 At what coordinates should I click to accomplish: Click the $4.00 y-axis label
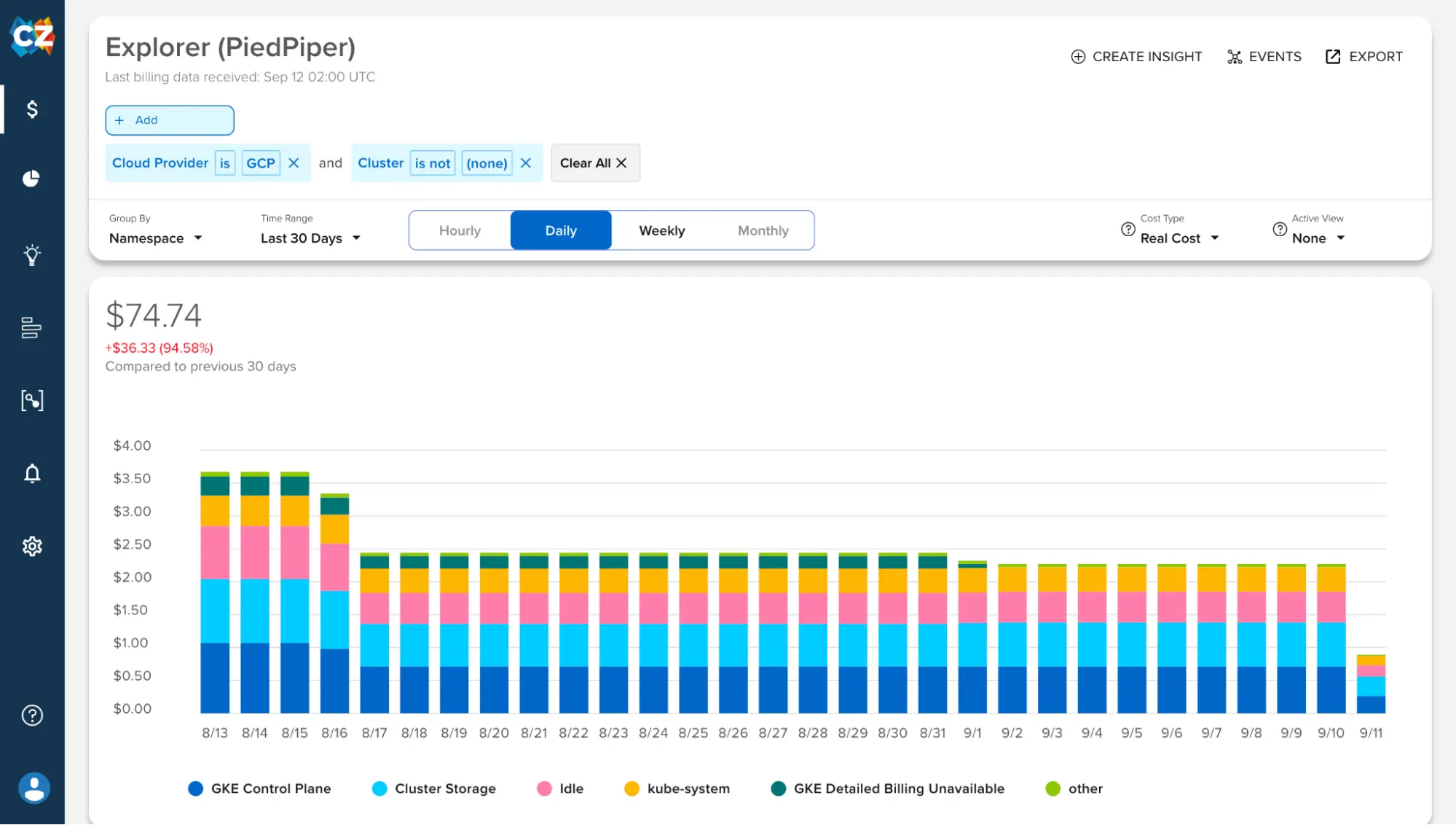click(132, 445)
